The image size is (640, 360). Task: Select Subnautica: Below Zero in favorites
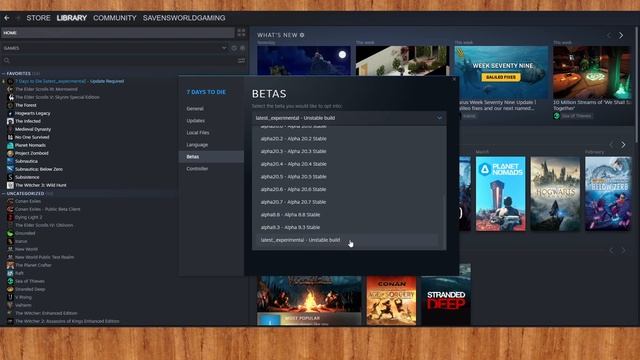click(x=39, y=169)
